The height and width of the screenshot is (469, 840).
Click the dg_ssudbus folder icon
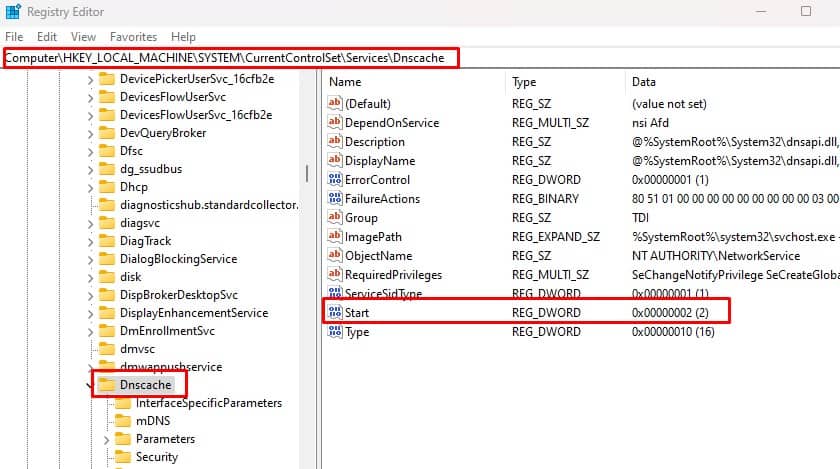point(107,169)
